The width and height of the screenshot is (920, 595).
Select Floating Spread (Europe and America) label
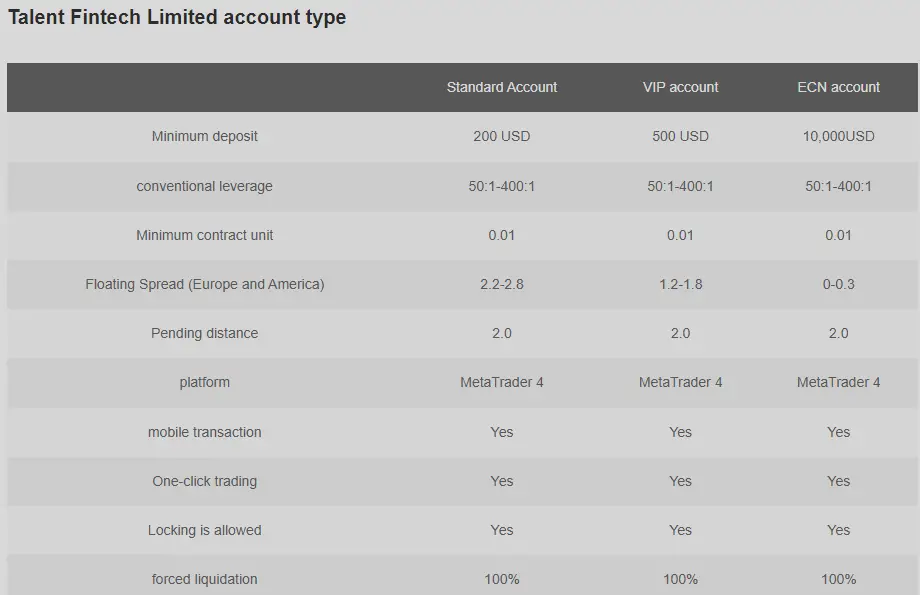click(205, 284)
